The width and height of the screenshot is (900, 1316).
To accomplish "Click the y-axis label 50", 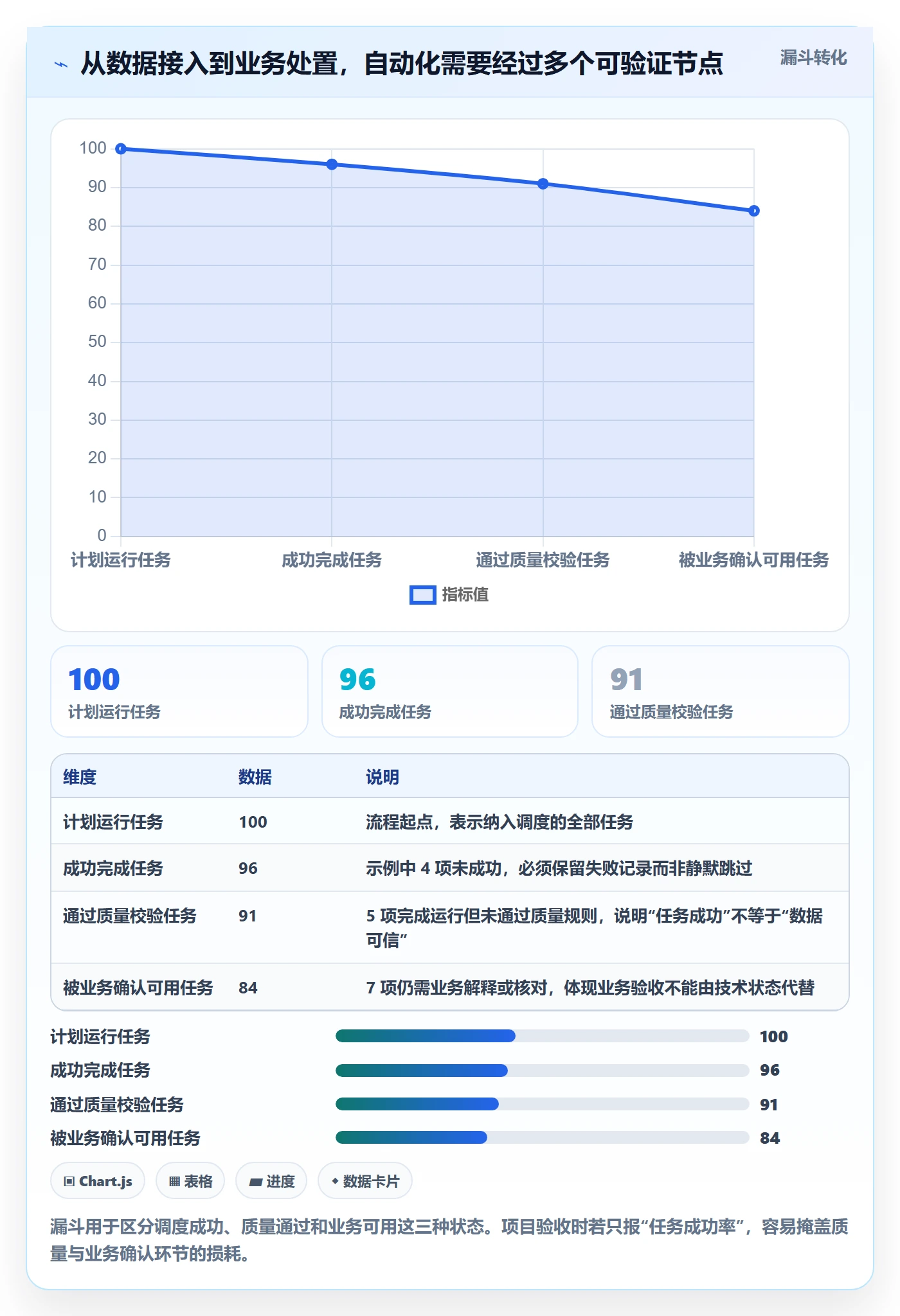I will click(97, 342).
